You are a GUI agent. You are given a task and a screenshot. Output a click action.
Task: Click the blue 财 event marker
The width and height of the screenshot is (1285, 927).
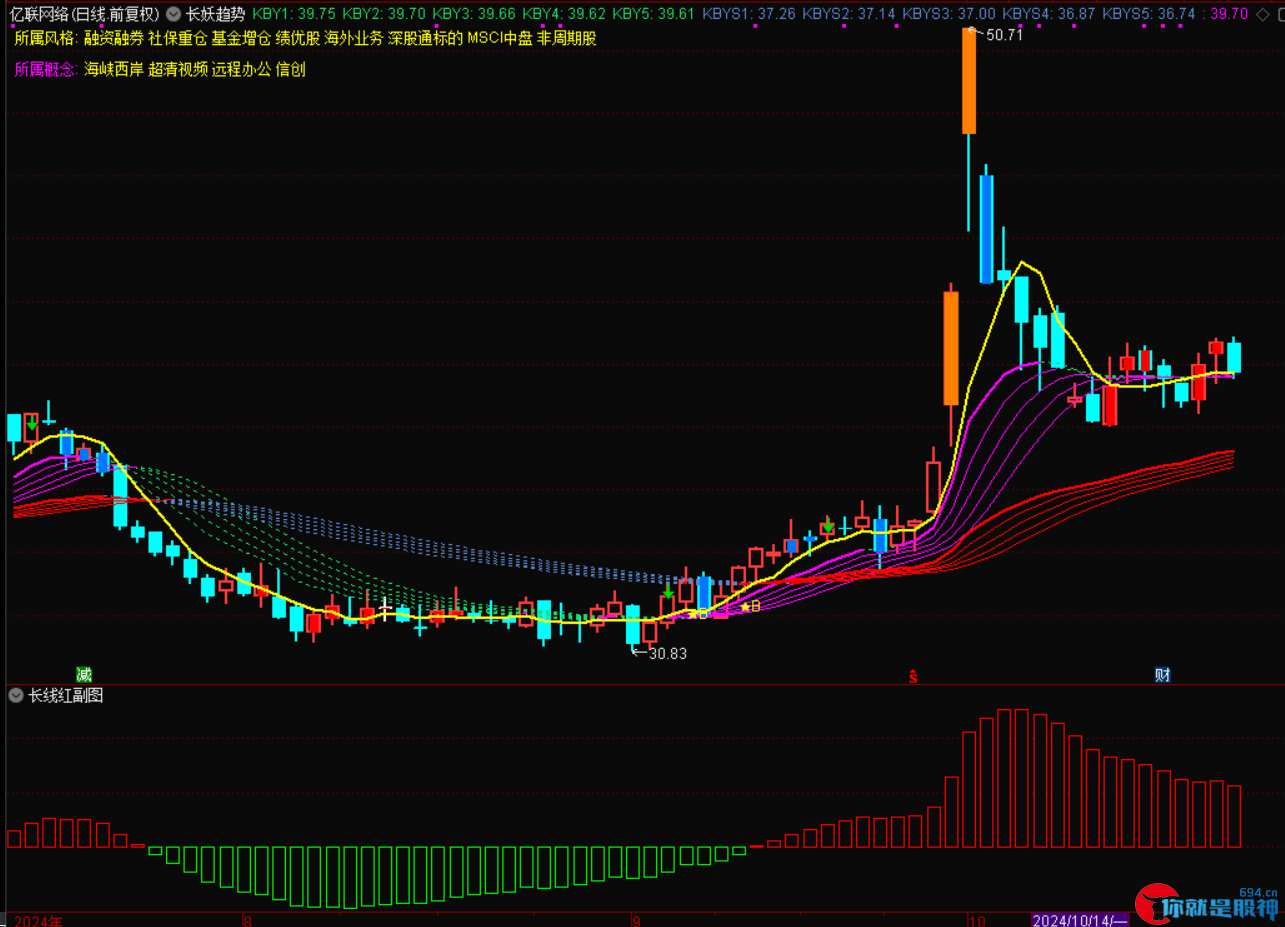(1163, 674)
